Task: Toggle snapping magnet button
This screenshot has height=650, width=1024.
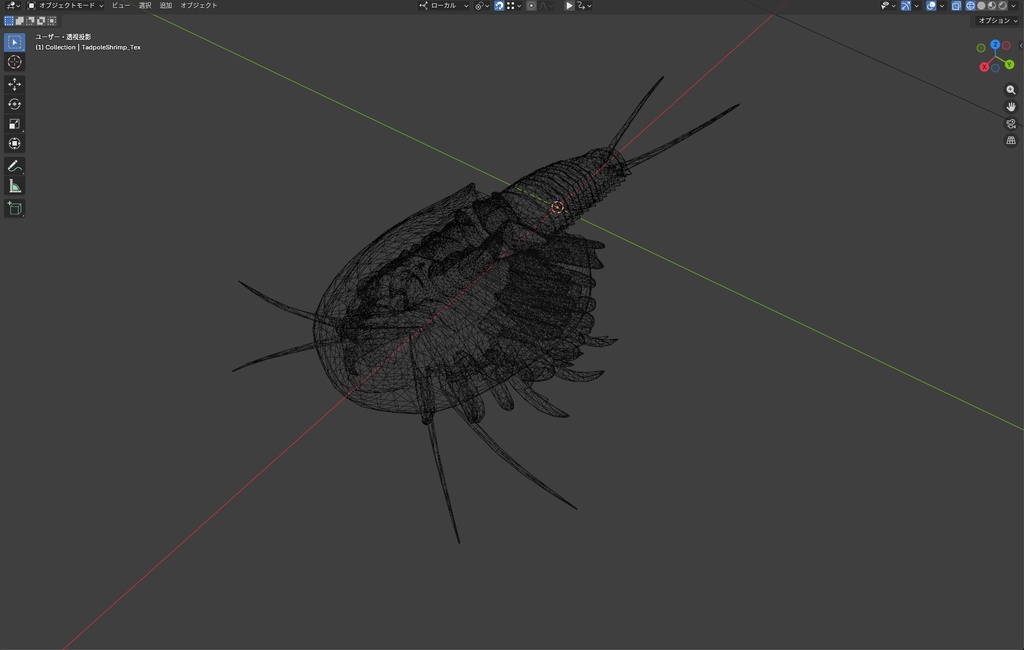Action: pos(499,5)
